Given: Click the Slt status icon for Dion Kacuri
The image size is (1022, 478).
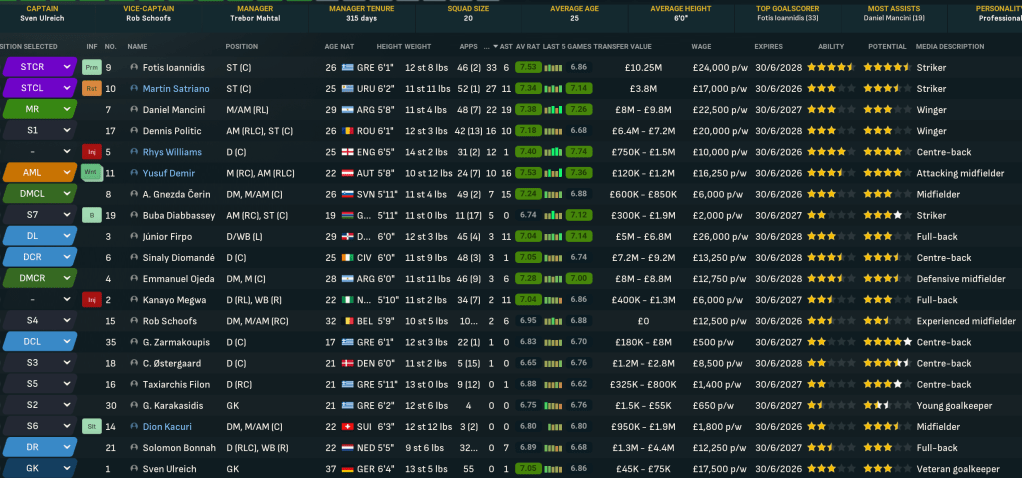Looking at the screenshot, I should 92,426.
